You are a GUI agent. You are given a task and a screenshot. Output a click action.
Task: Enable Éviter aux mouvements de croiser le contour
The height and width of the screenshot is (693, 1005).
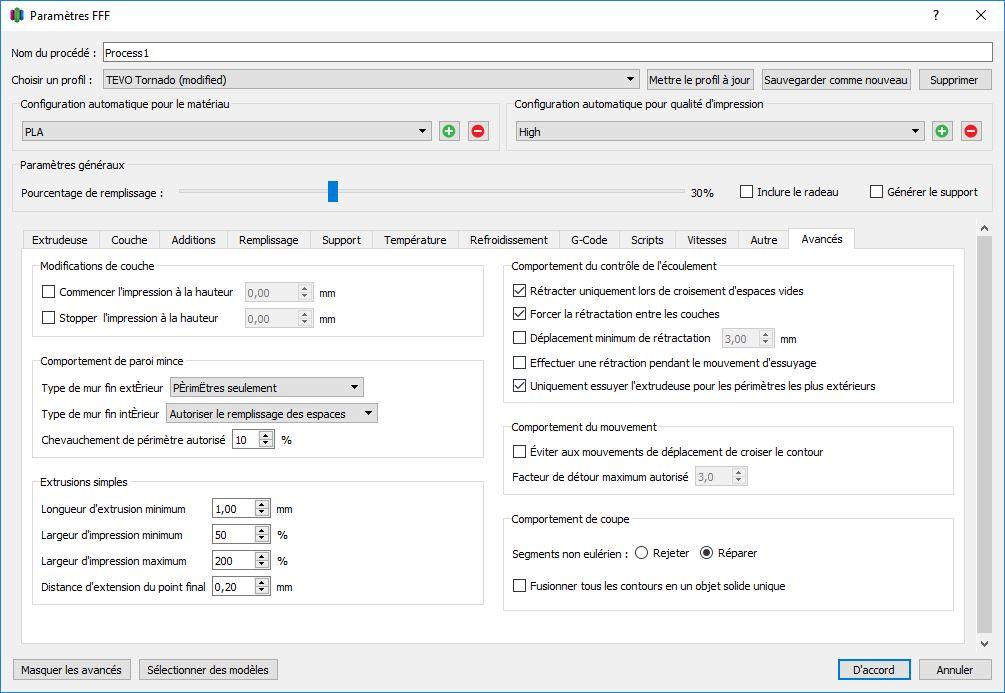(x=520, y=451)
